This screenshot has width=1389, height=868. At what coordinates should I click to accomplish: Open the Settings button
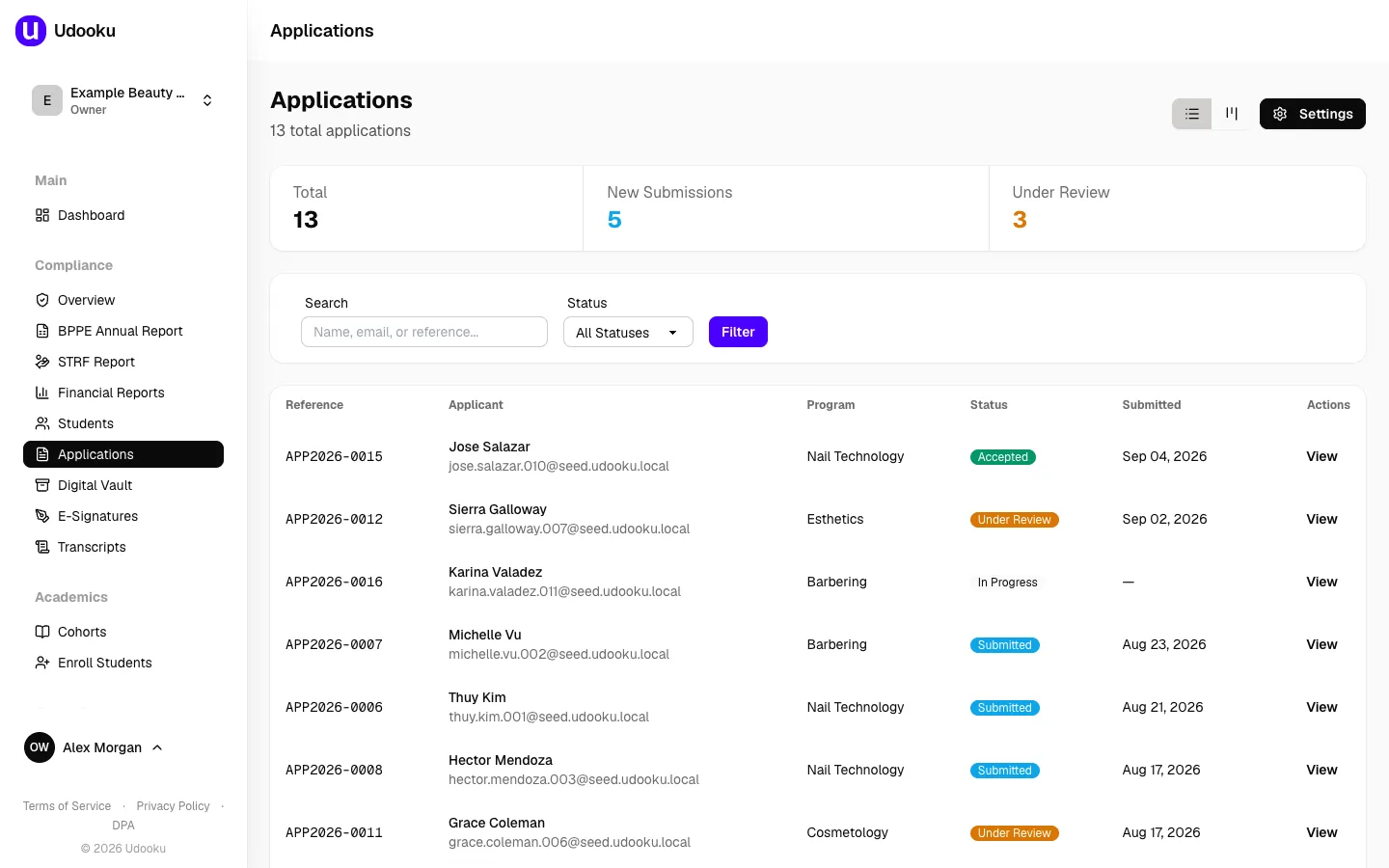click(1313, 114)
